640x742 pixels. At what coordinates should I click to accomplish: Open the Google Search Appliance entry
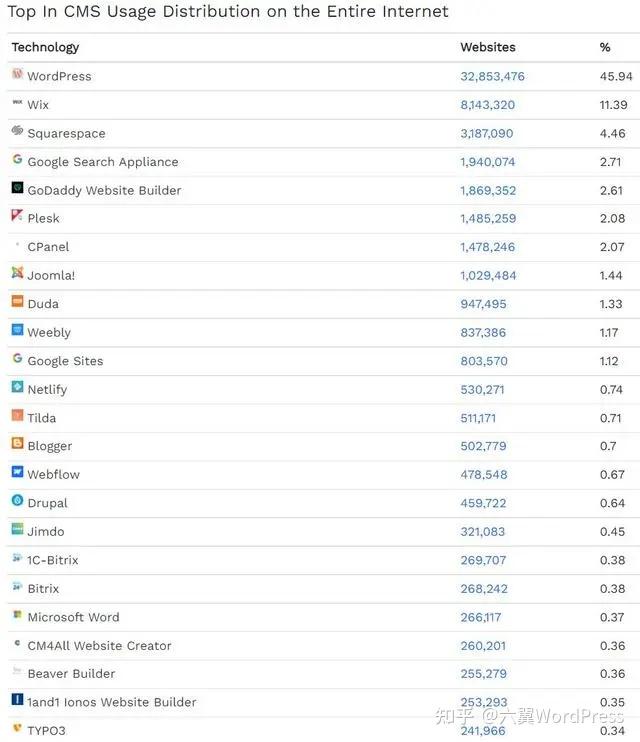point(102,162)
